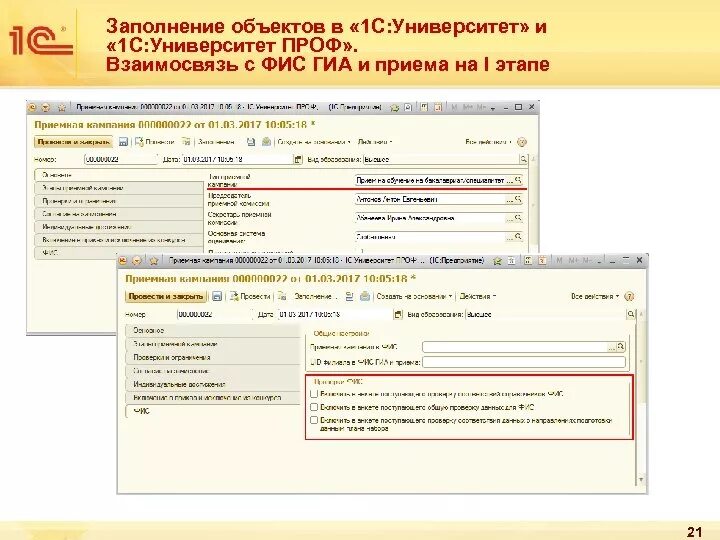Viewport: 720px width, 540px height.
Task: Click the printer icon in the back window toolbar
Action: pyautogui.click(x=266, y=142)
